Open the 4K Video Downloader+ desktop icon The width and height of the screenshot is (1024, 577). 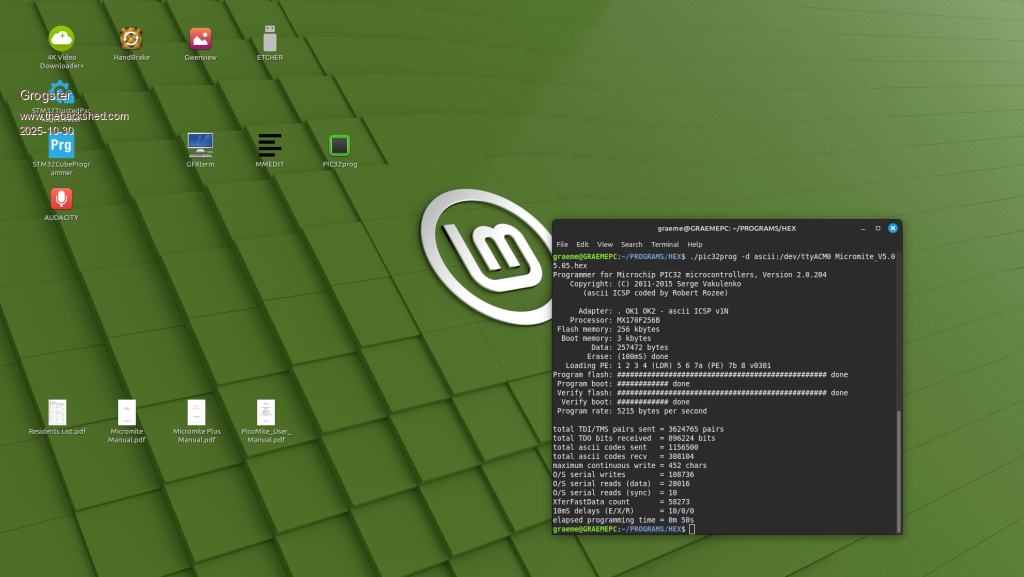coord(61,39)
